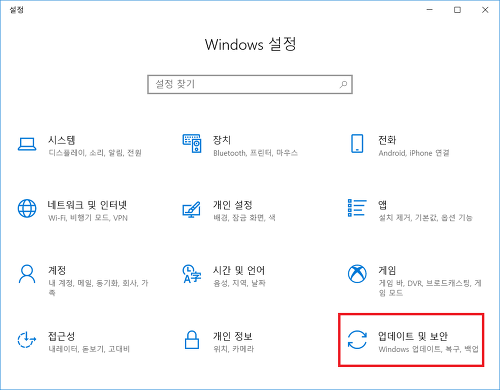Open the 시간 및 언어 title
The height and width of the screenshot is (390, 500).
239,270
